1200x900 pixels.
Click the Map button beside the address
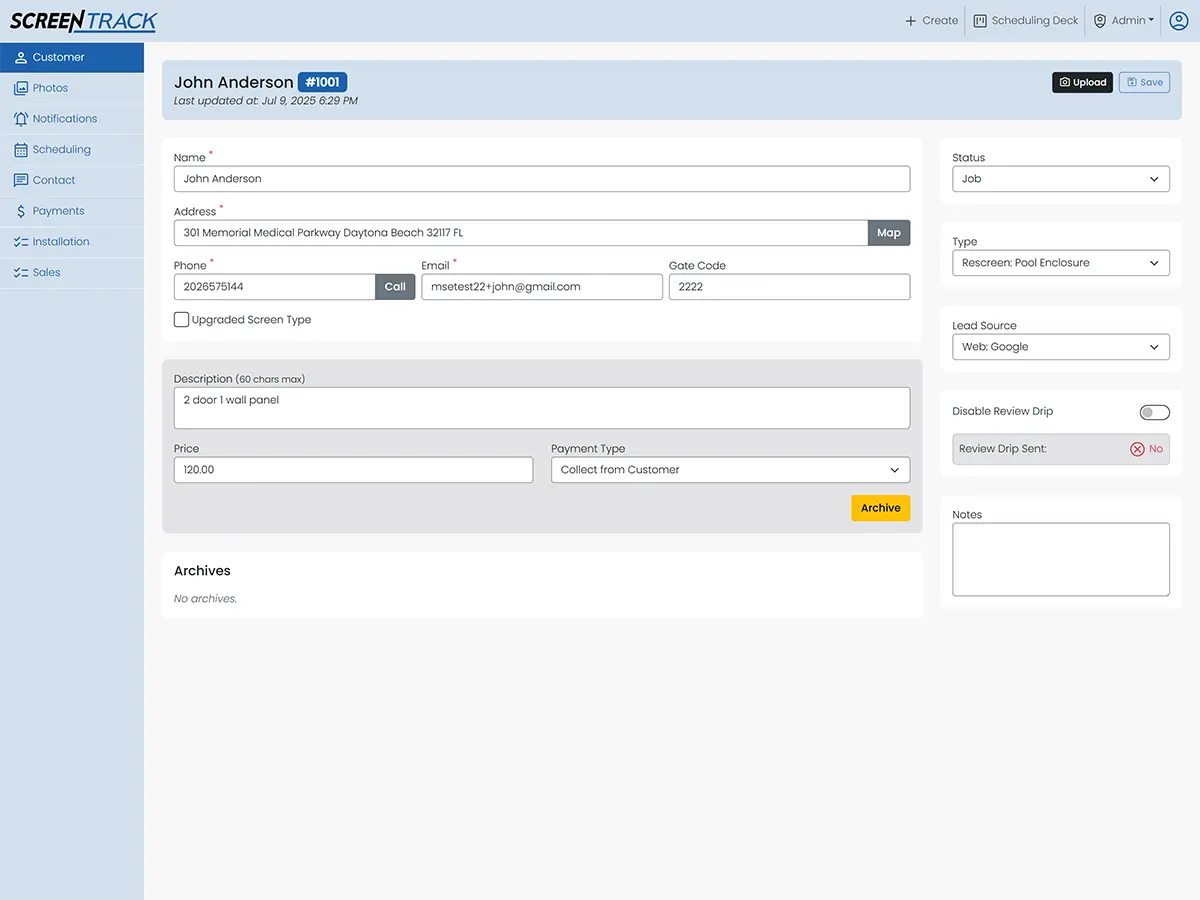(x=889, y=233)
